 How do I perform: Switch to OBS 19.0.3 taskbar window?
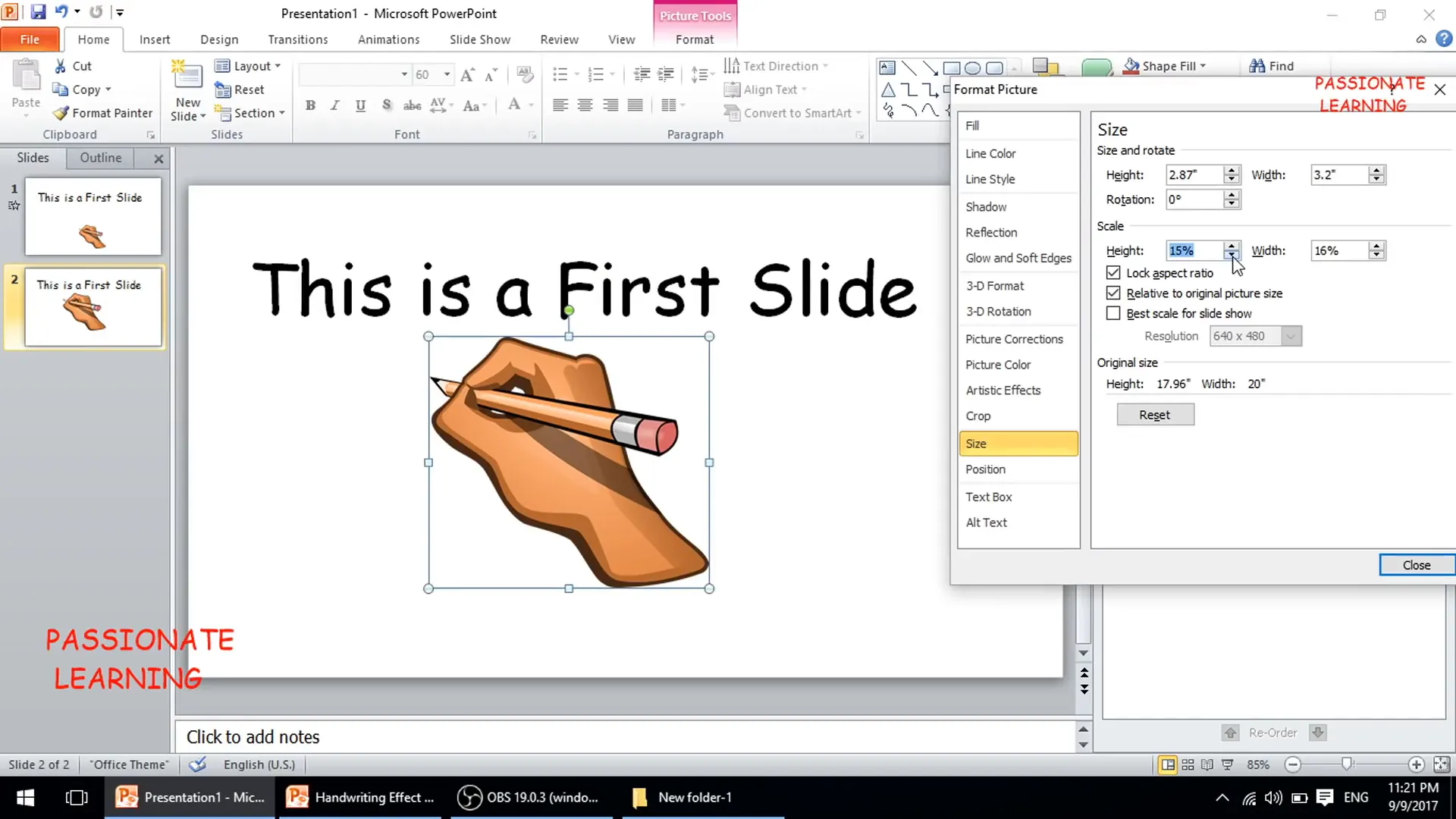530,797
